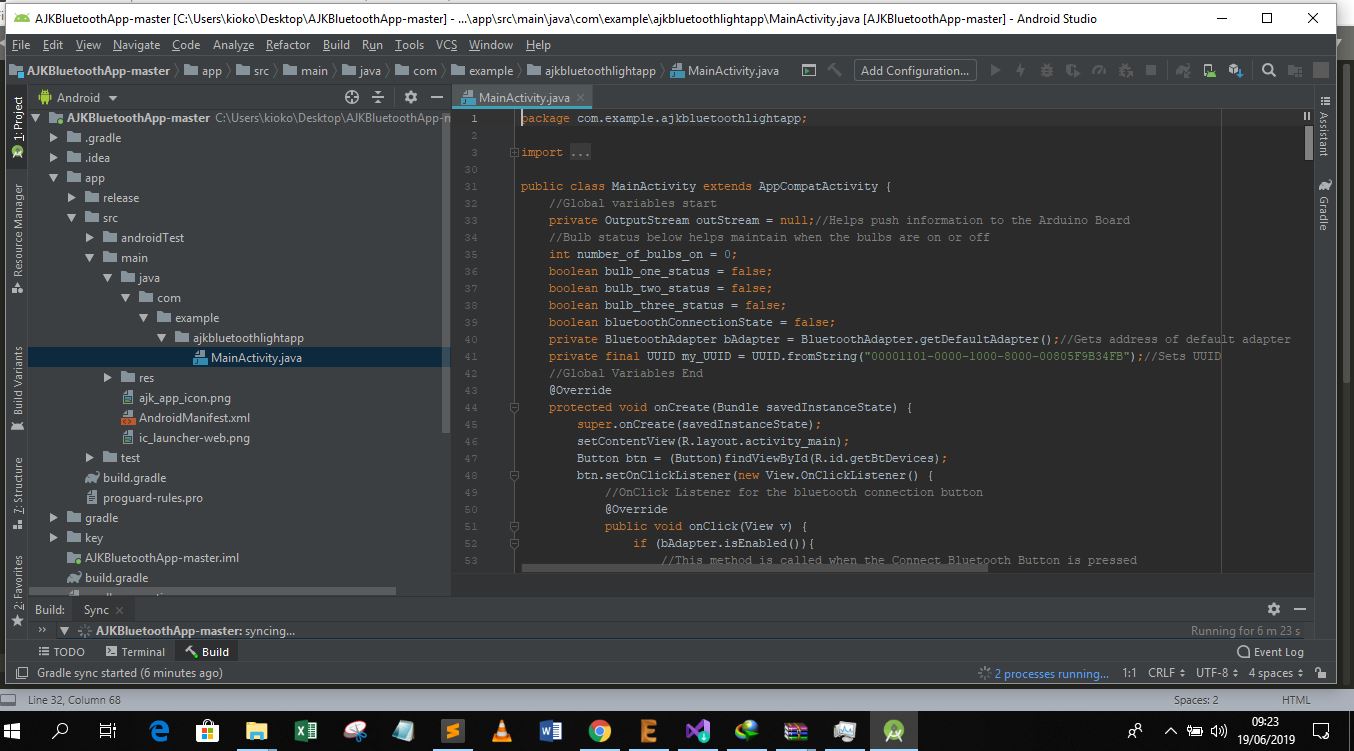
Task: Open the Refactor menu
Action: [x=287, y=45]
